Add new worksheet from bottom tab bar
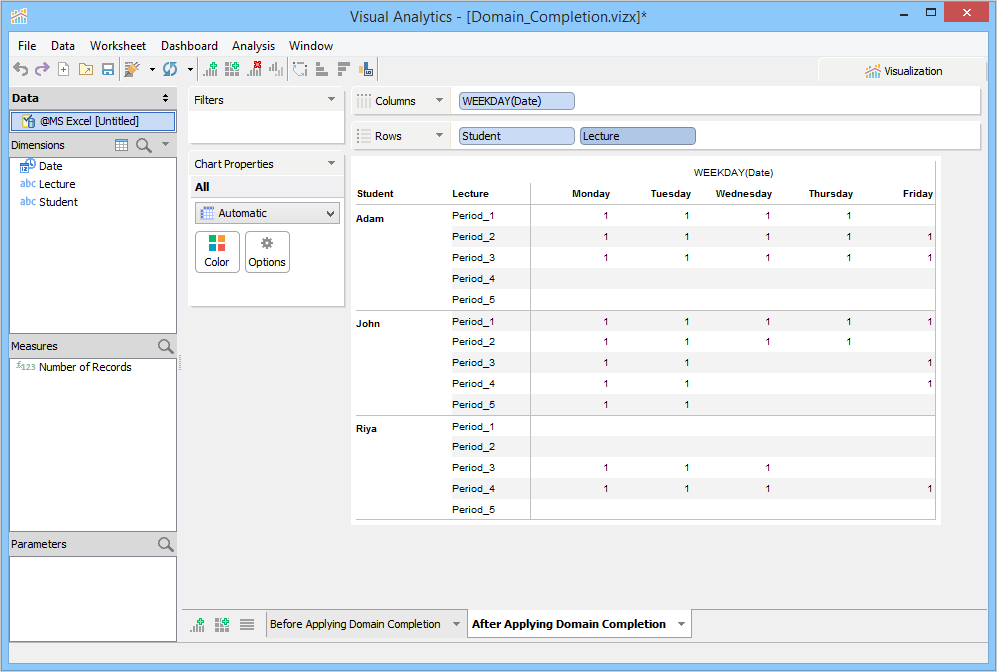Viewport: 997px width, 672px height. pos(197,624)
